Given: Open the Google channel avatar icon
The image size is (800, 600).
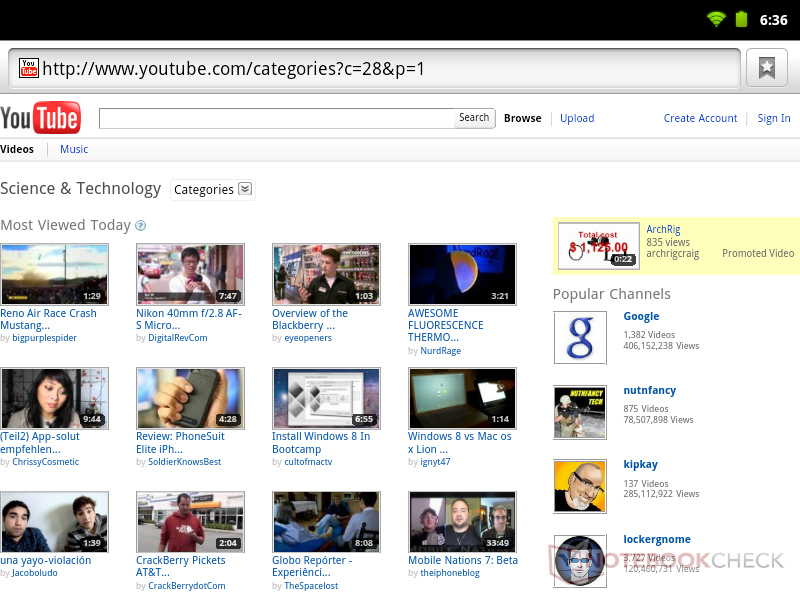Looking at the screenshot, I should (x=580, y=337).
